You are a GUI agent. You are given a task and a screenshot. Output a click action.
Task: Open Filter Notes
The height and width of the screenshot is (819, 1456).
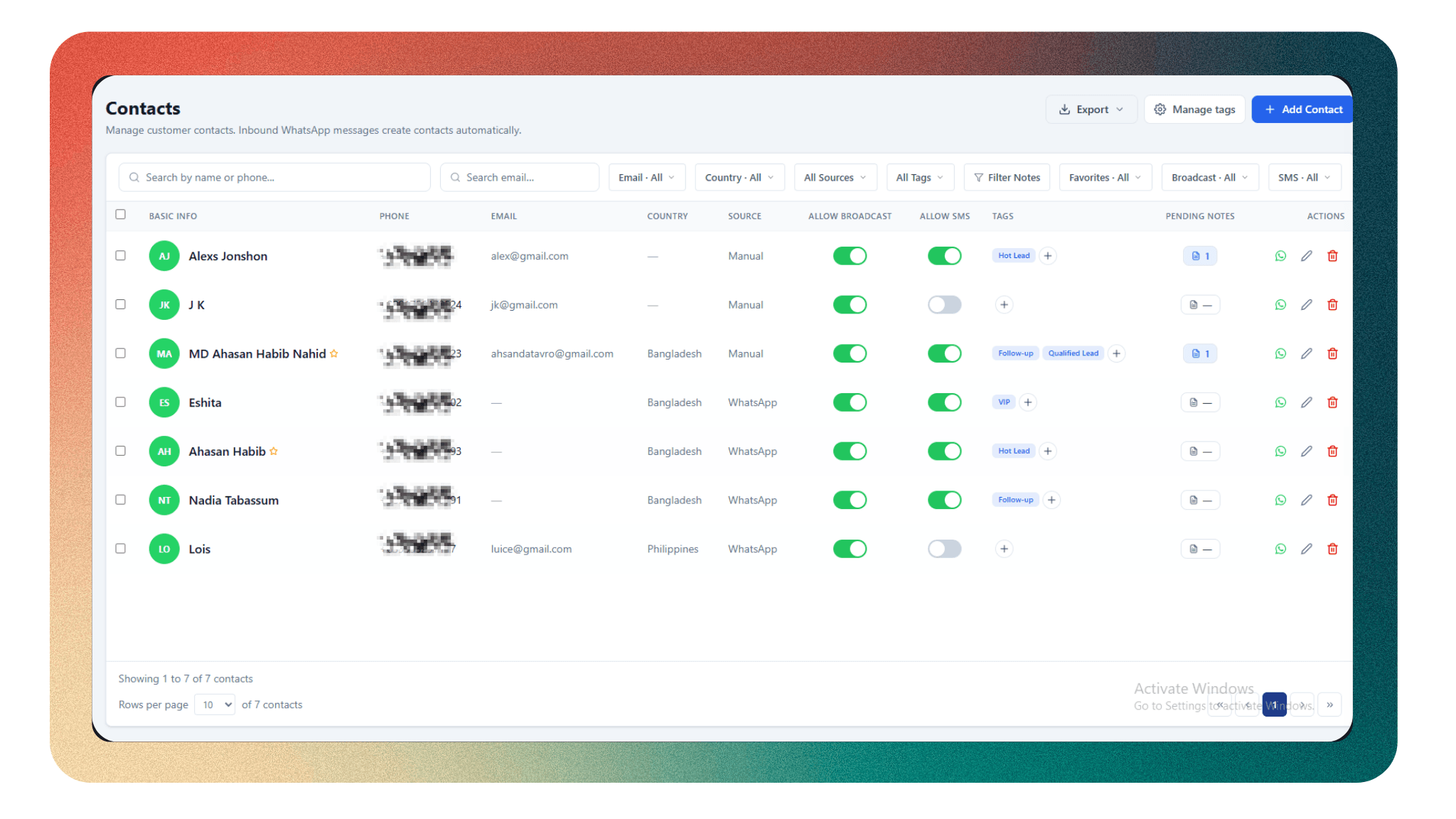click(x=1007, y=178)
